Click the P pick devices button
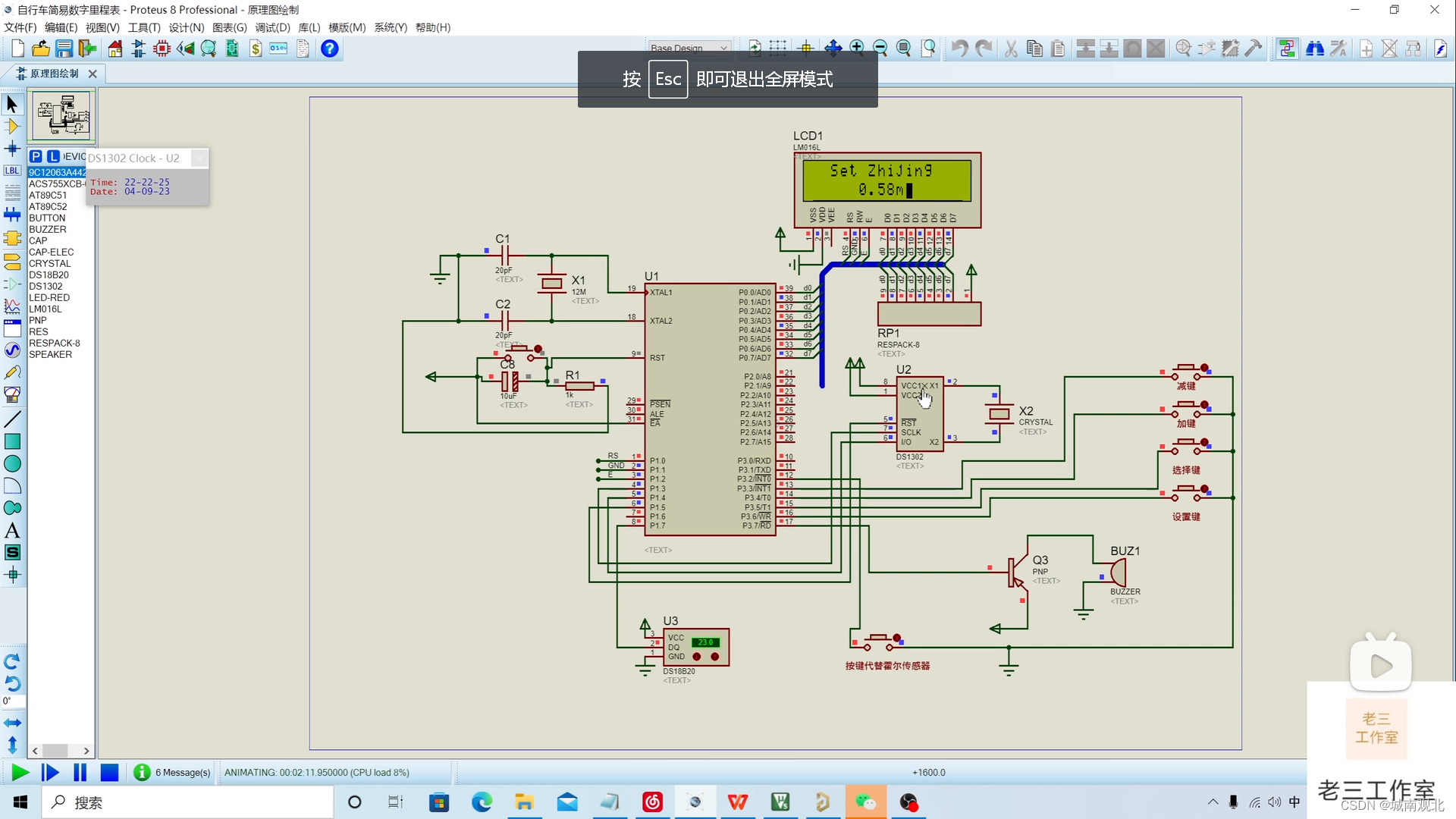Screen dimensions: 1456x819 point(36,156)
